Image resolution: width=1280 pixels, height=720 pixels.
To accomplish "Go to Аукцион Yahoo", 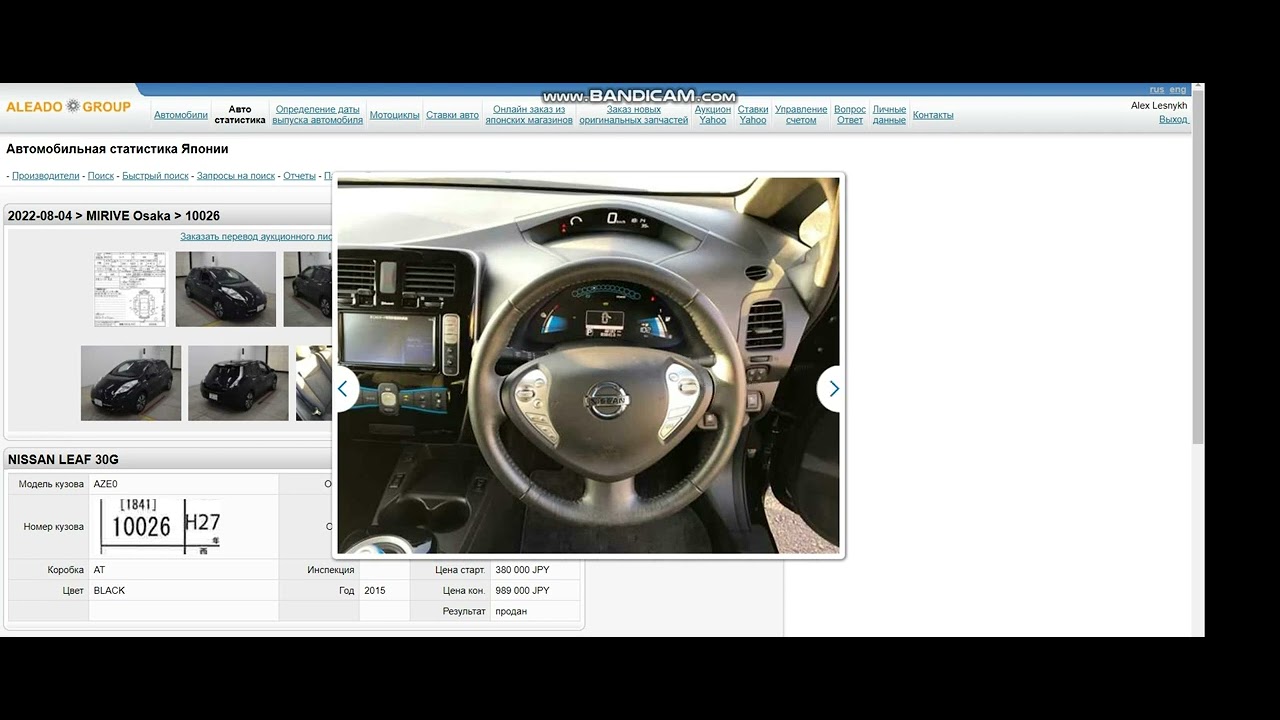I will click(713, 115).
